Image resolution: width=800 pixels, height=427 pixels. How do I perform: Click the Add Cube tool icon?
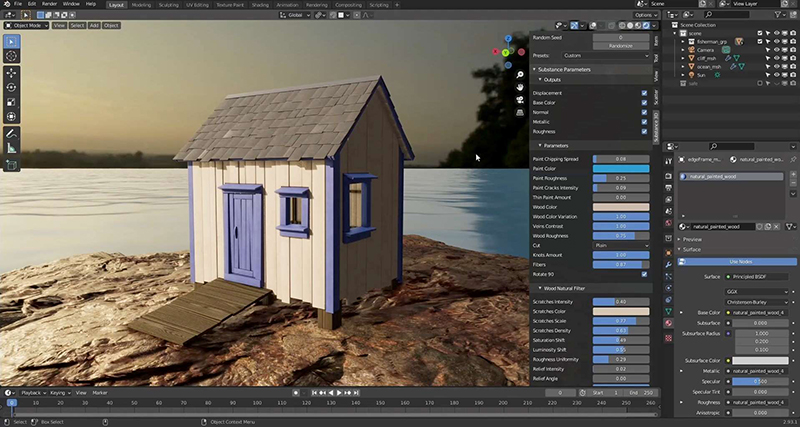coord(11,165)
